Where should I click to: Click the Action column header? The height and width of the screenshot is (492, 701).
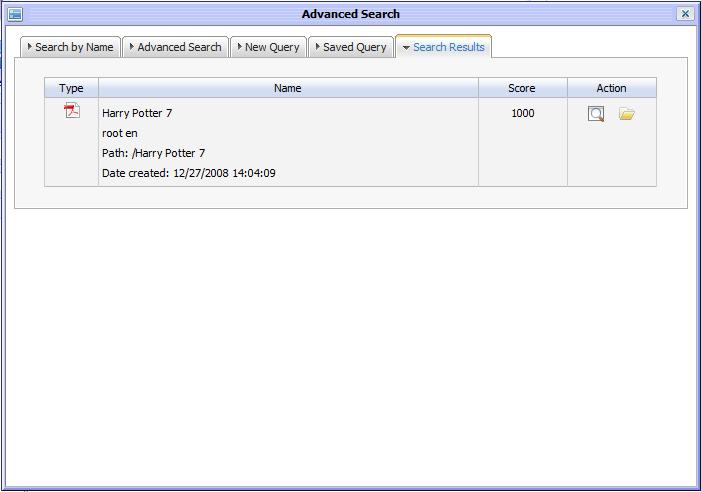612,88
